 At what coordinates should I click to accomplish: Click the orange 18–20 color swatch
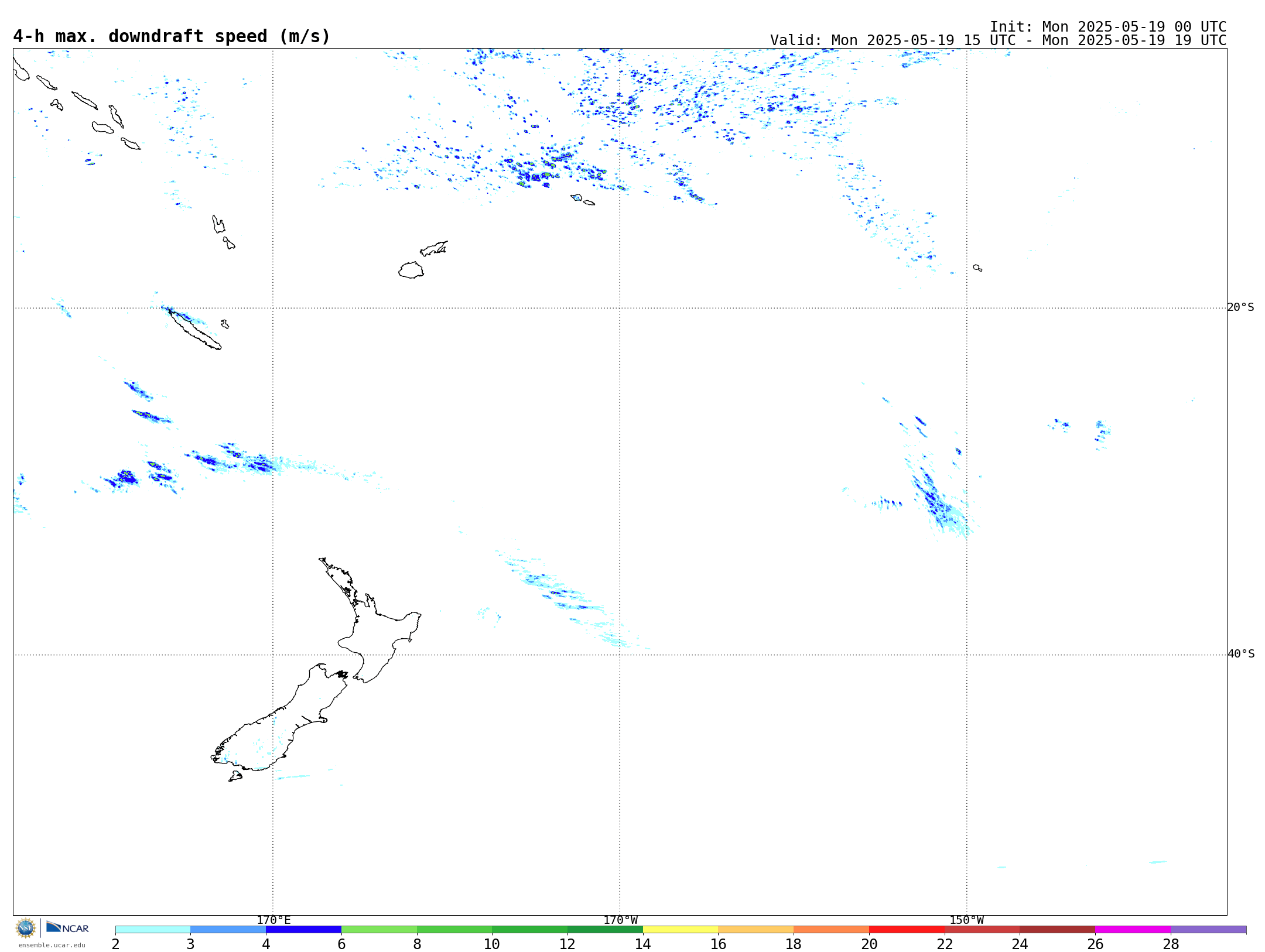831,929
